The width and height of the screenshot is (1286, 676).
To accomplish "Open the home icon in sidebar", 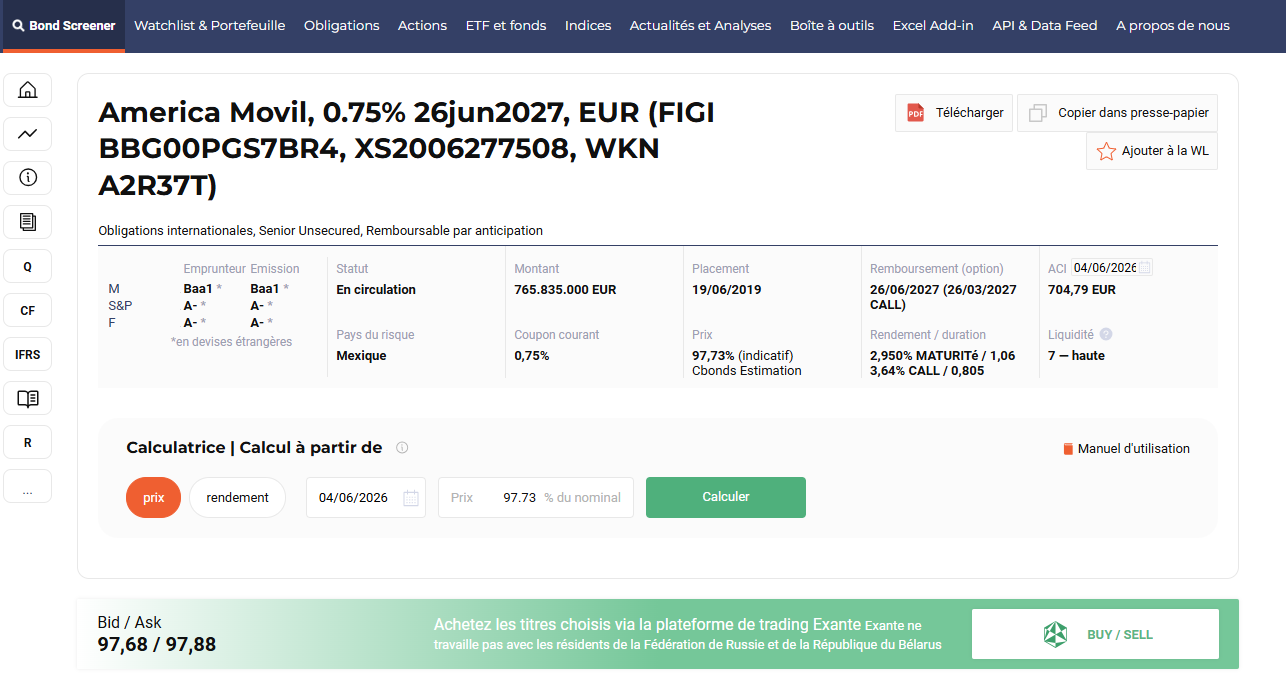I will (x=28, y=90).
